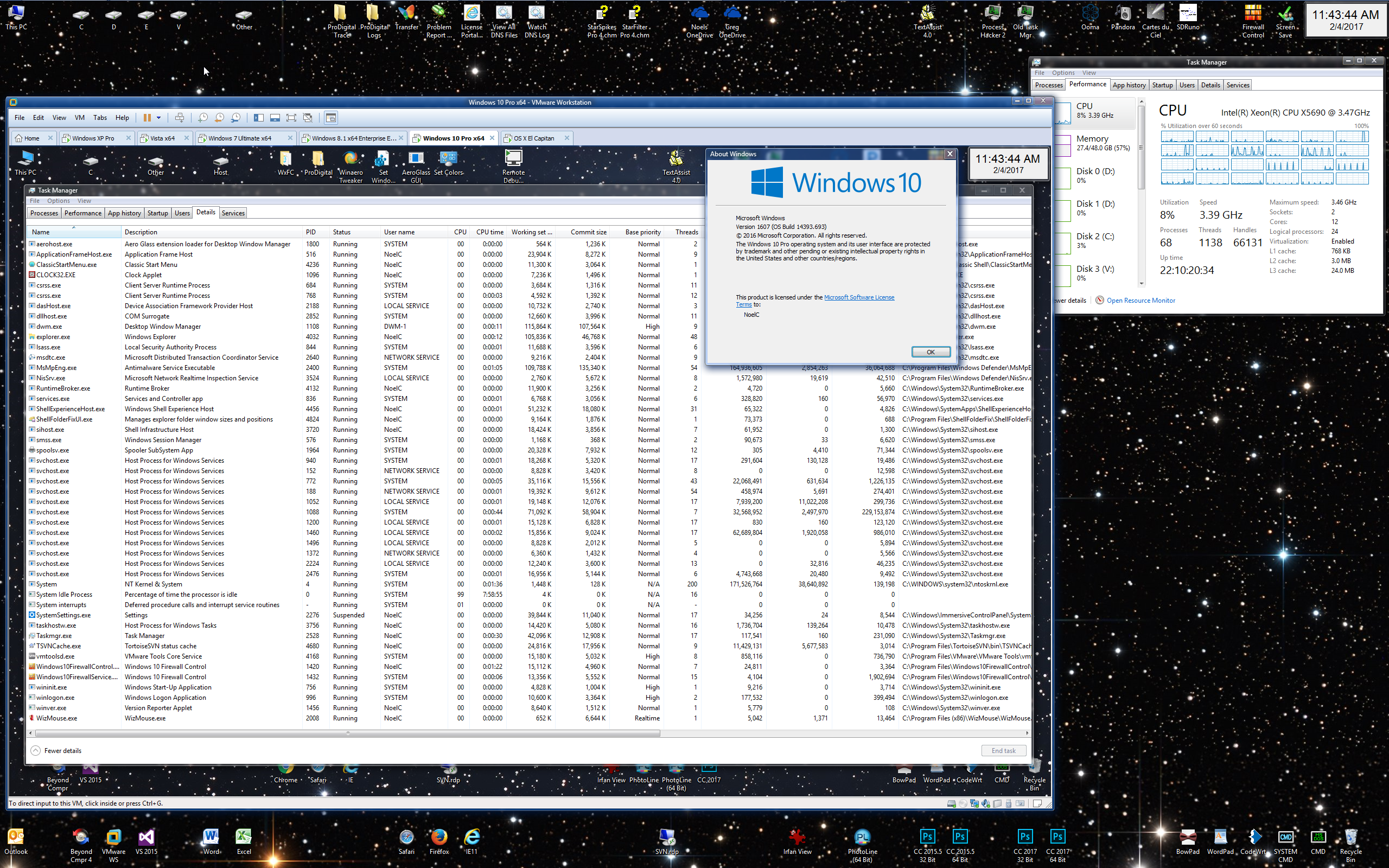Screen dimensions: 1389x868
Task: Click the message log icon in VMware status bar
Action: point(1038,803)
